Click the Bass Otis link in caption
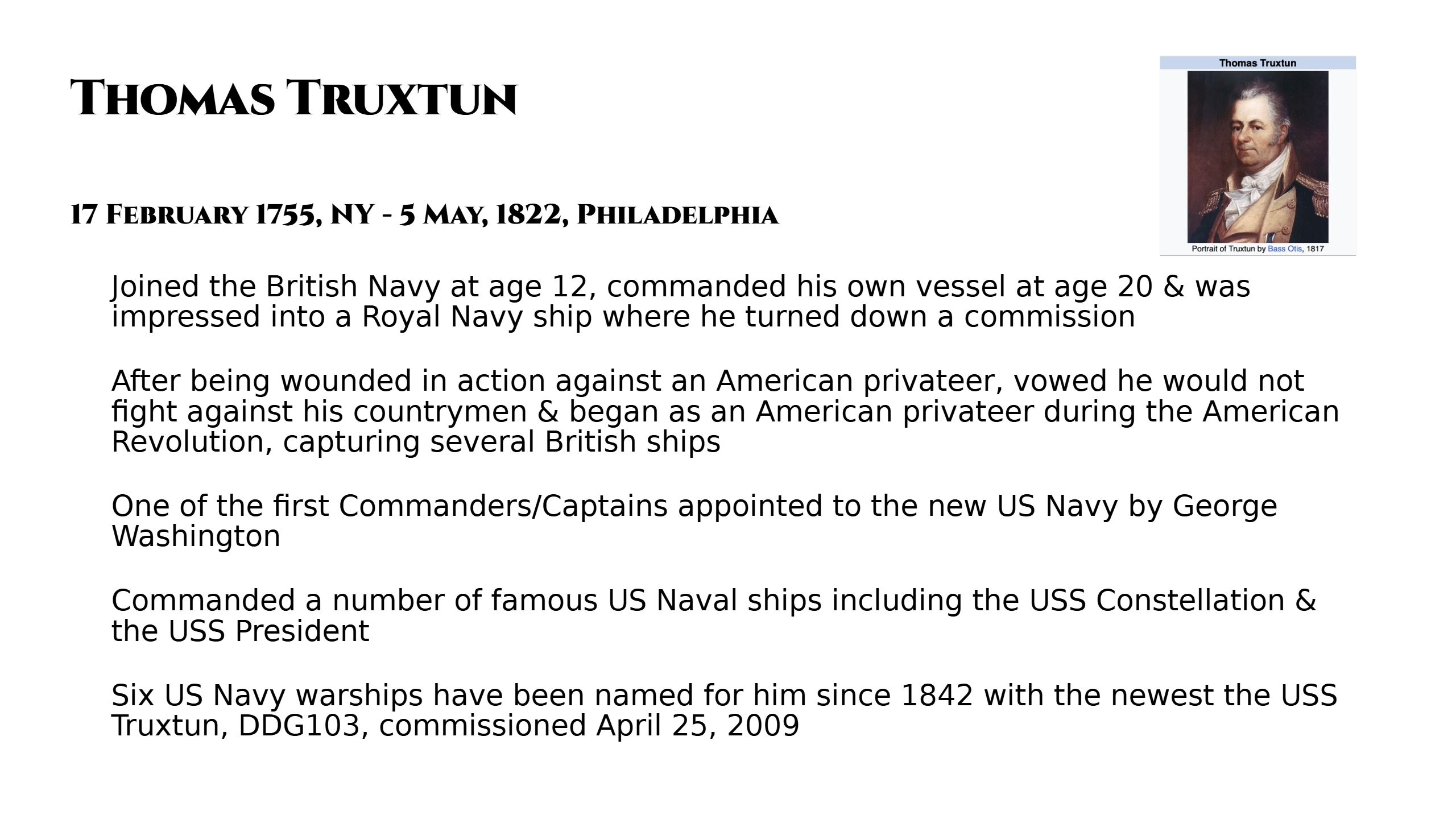Screen dimensions: 1456x819 point(1284,249)
